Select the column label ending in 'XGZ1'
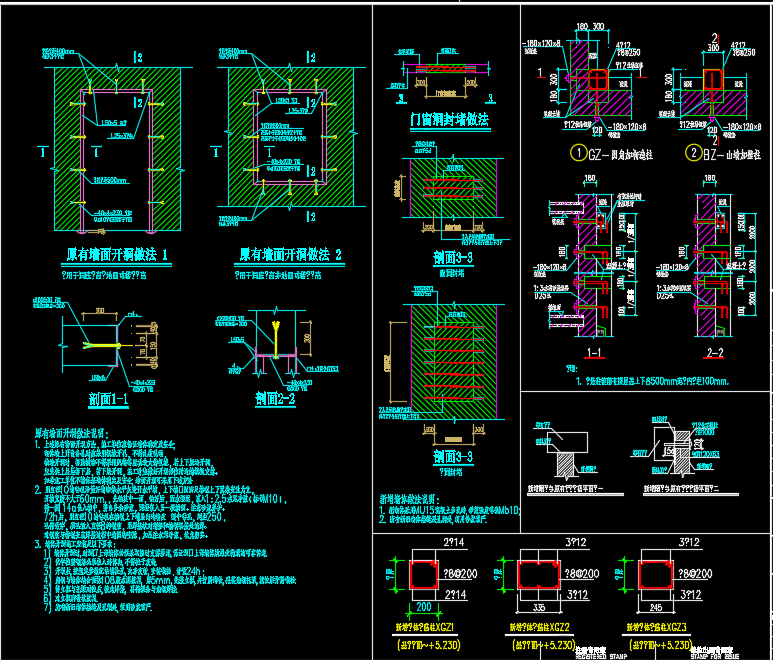The height and width of the screenshot is (661, 773). point(424,627)
